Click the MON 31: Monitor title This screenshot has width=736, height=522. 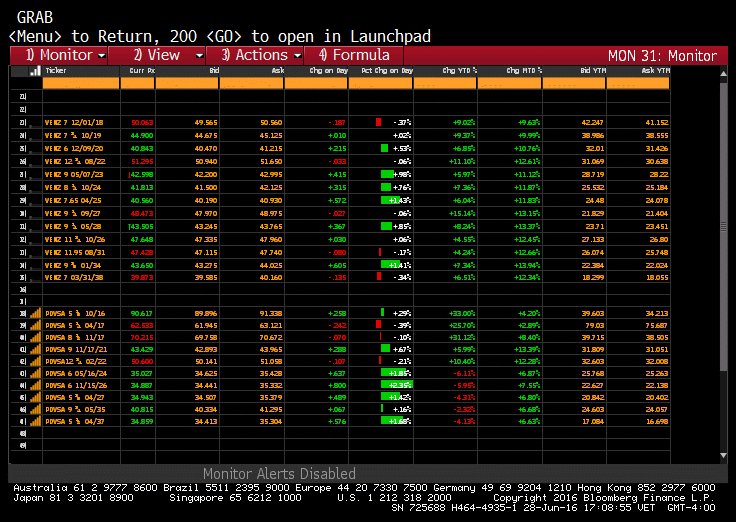pos(662,56)
